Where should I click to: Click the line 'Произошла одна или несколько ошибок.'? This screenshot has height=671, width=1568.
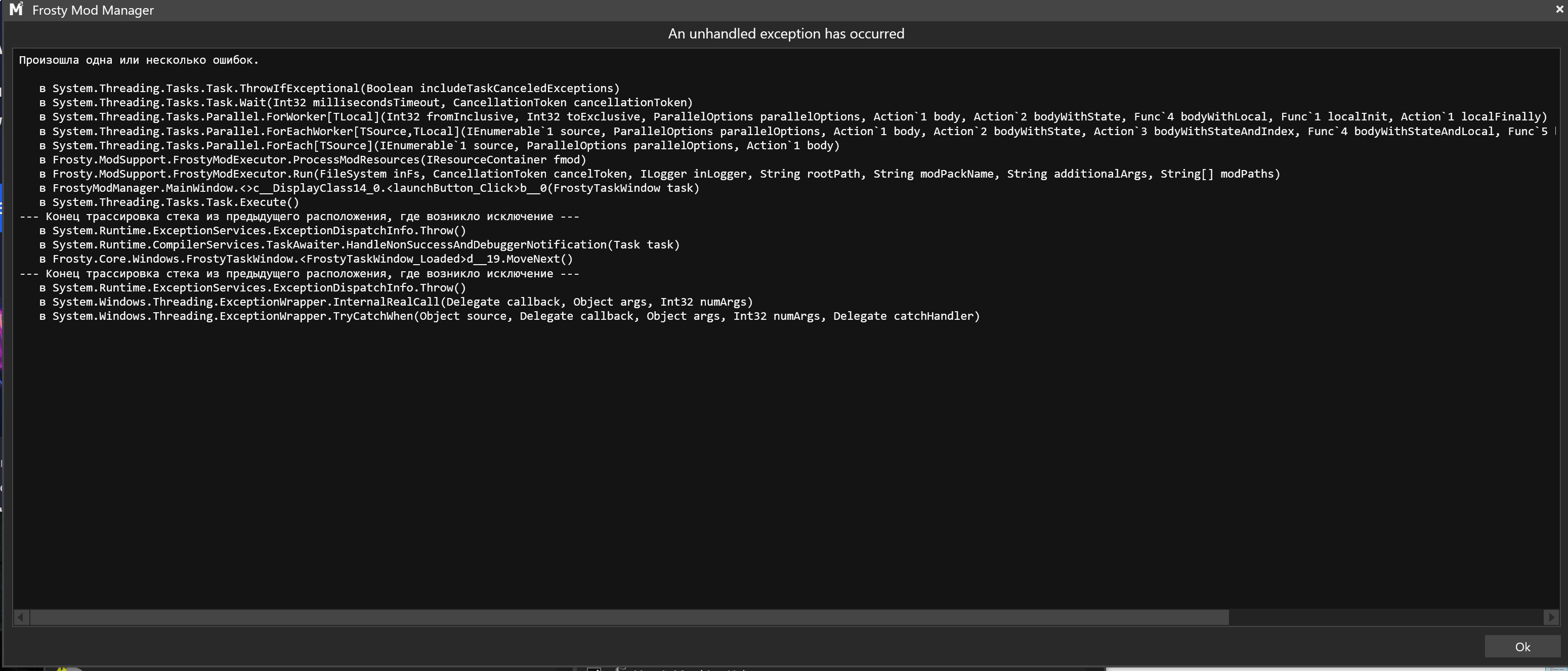tap(139, 60)
